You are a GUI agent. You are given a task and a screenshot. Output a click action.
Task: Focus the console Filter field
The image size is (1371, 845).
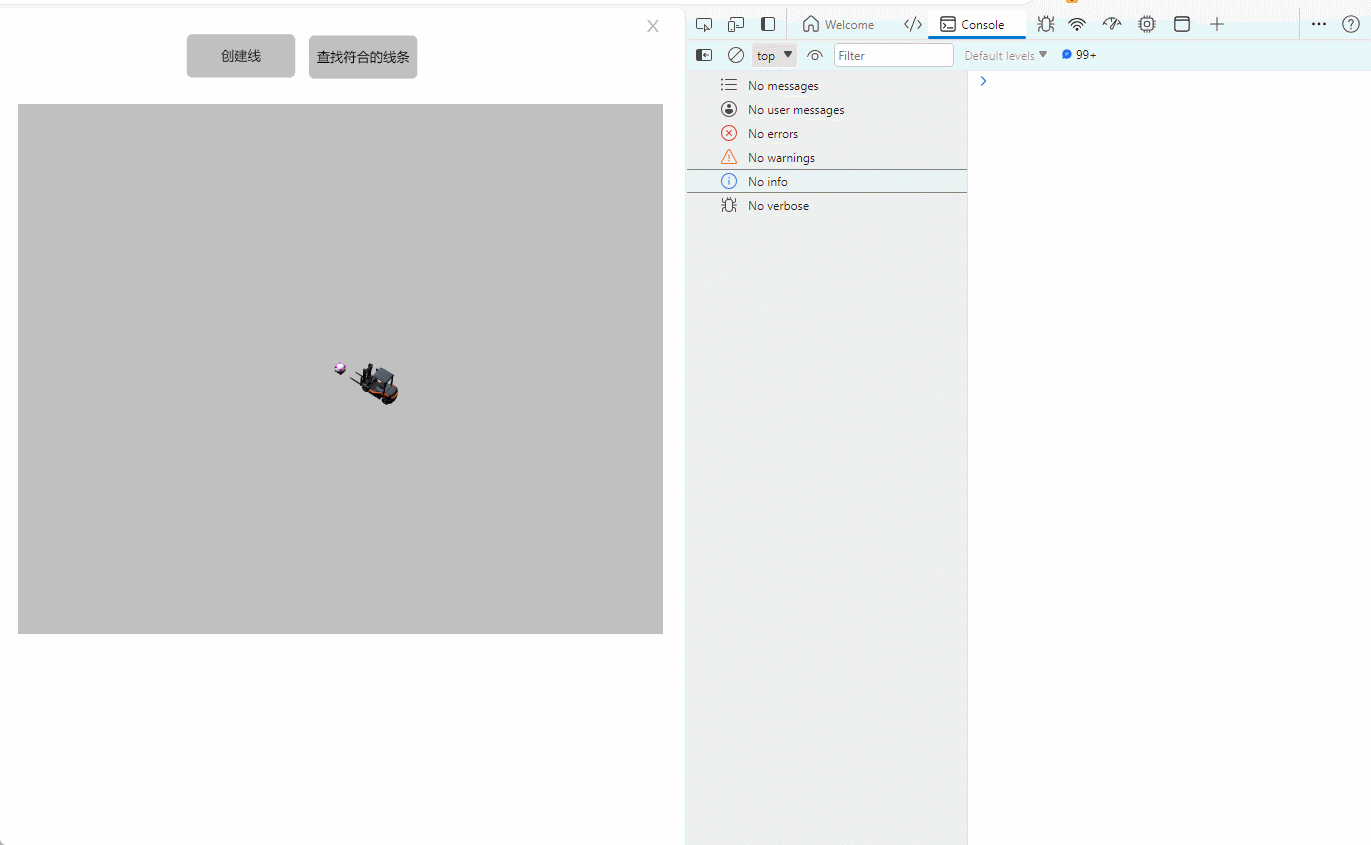coord(893,55)
